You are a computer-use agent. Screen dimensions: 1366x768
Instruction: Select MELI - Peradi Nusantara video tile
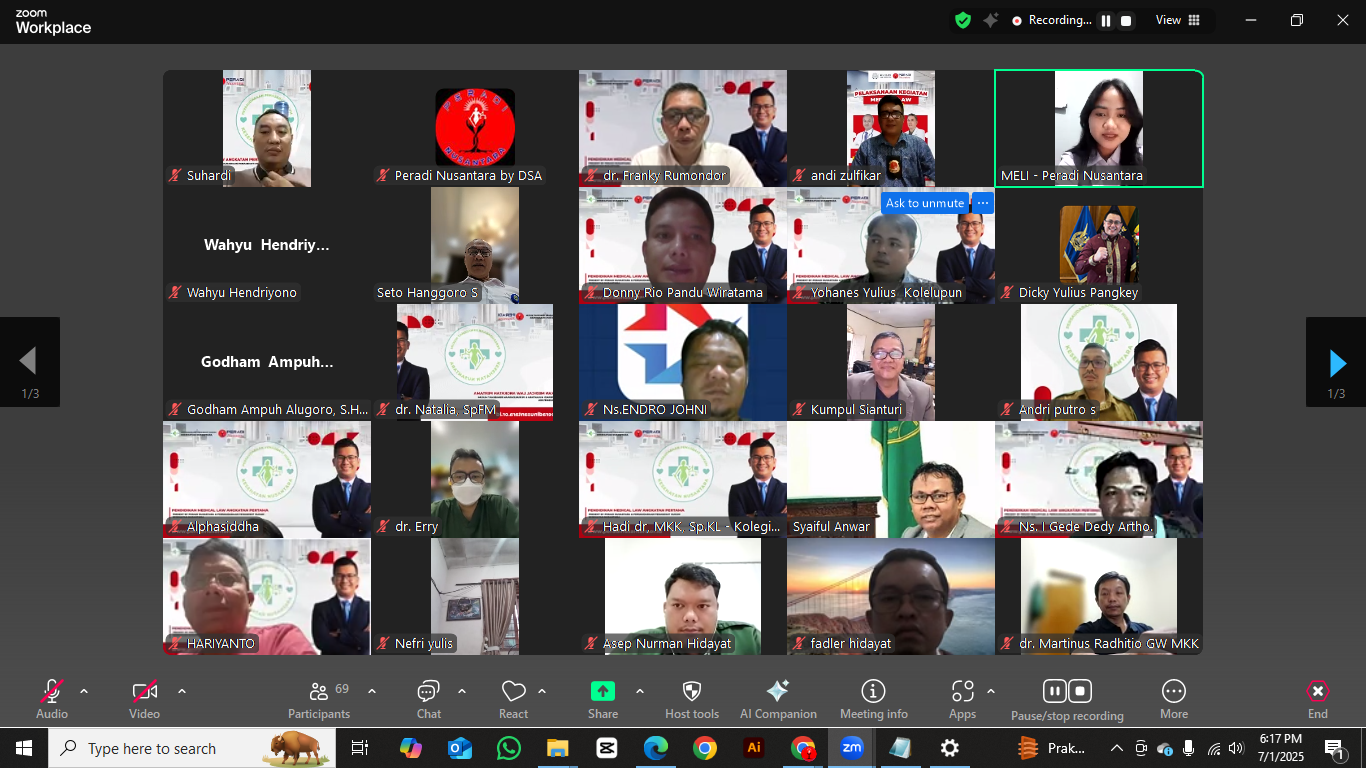(1098, 128)
